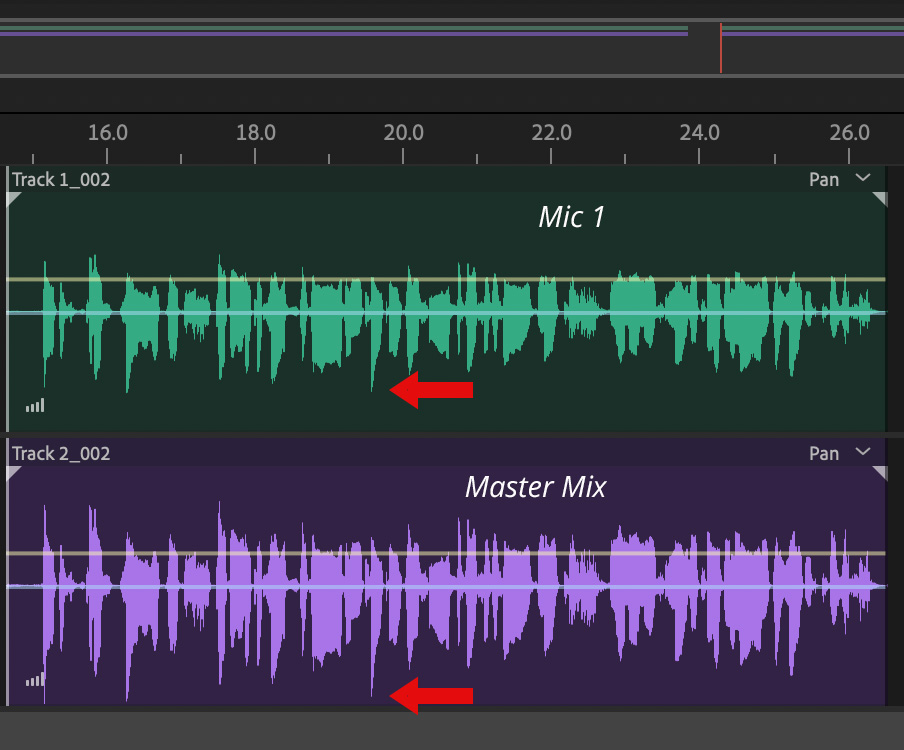This screenshot has width=904, height=750.
Task: Click the 16.0 mark on the time ruler
Action: coord(107,133)
